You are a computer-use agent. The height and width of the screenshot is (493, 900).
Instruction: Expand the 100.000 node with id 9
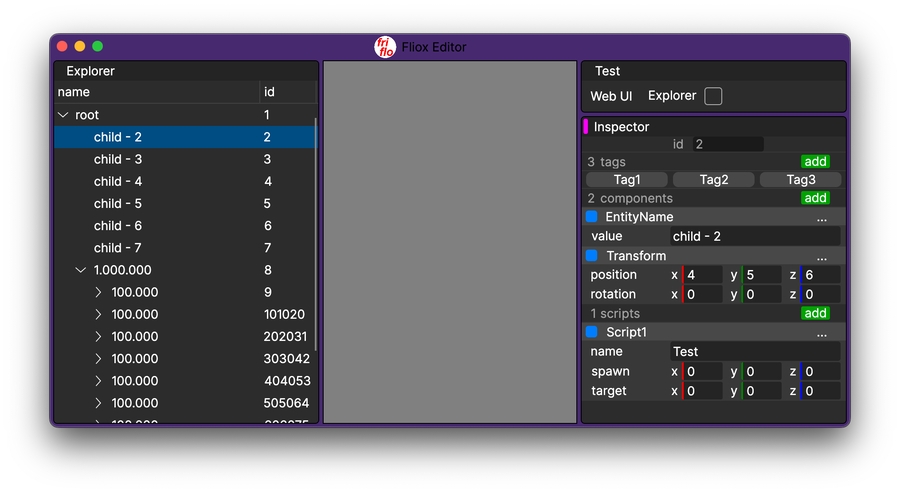pyautogui.click(x=98, y=292)
